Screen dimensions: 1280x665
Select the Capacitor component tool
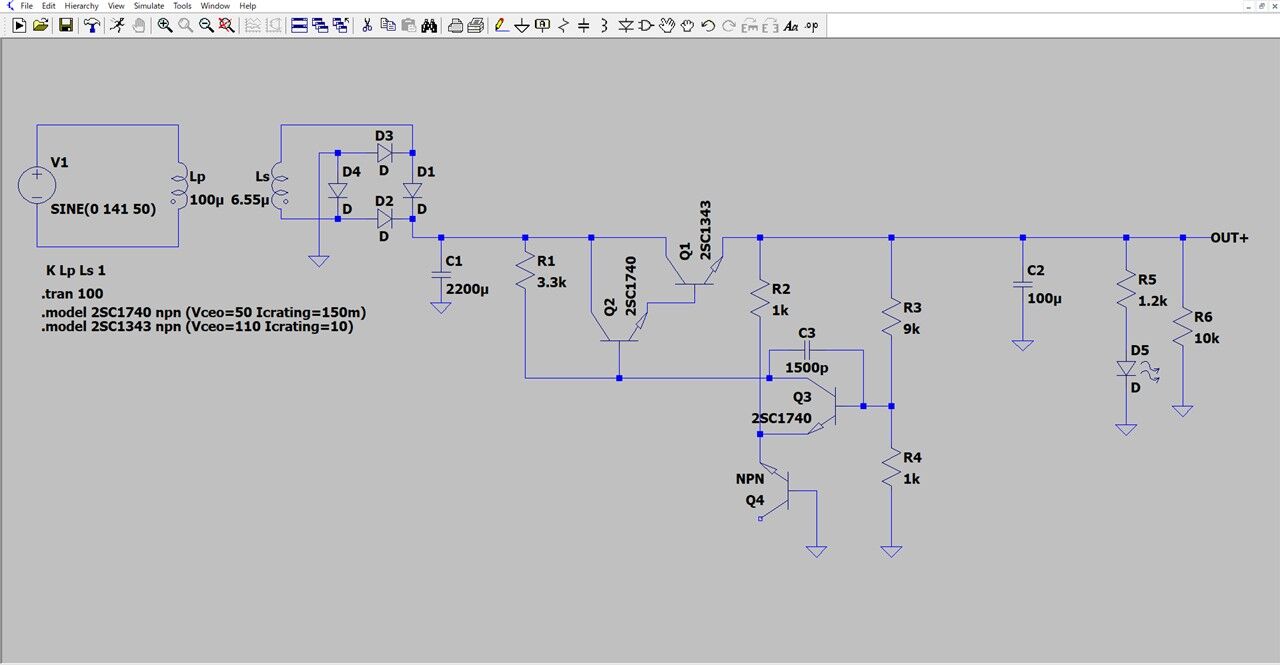[583, 25]
